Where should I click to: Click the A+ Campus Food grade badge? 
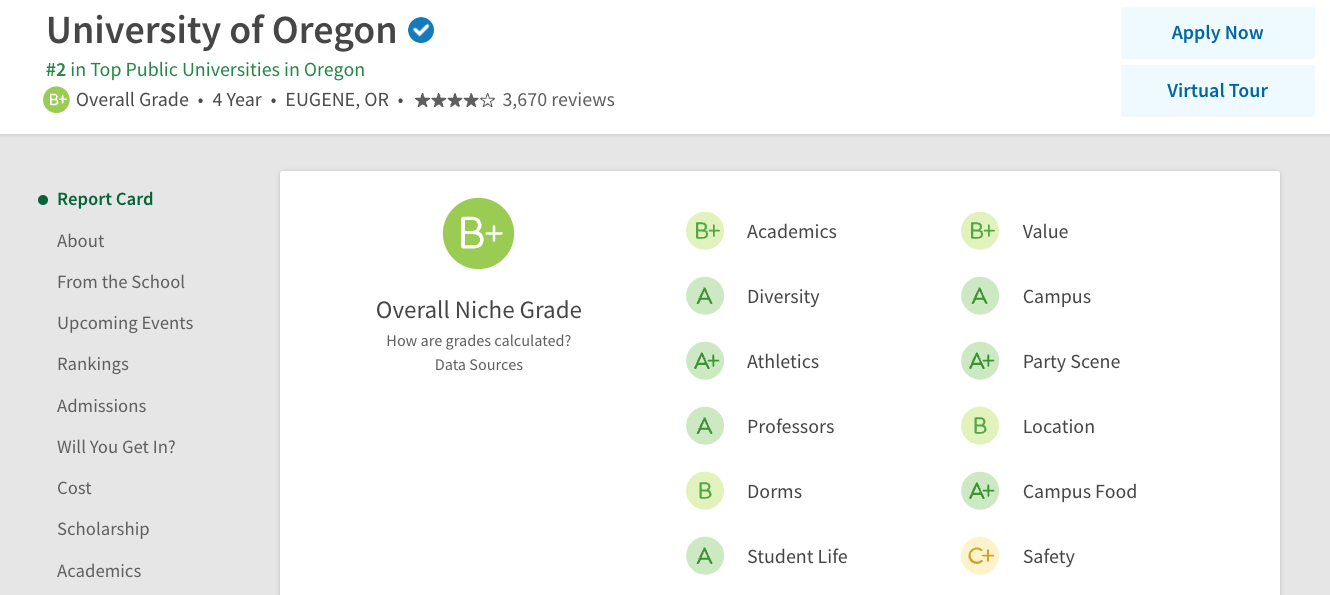coord(980,492)
